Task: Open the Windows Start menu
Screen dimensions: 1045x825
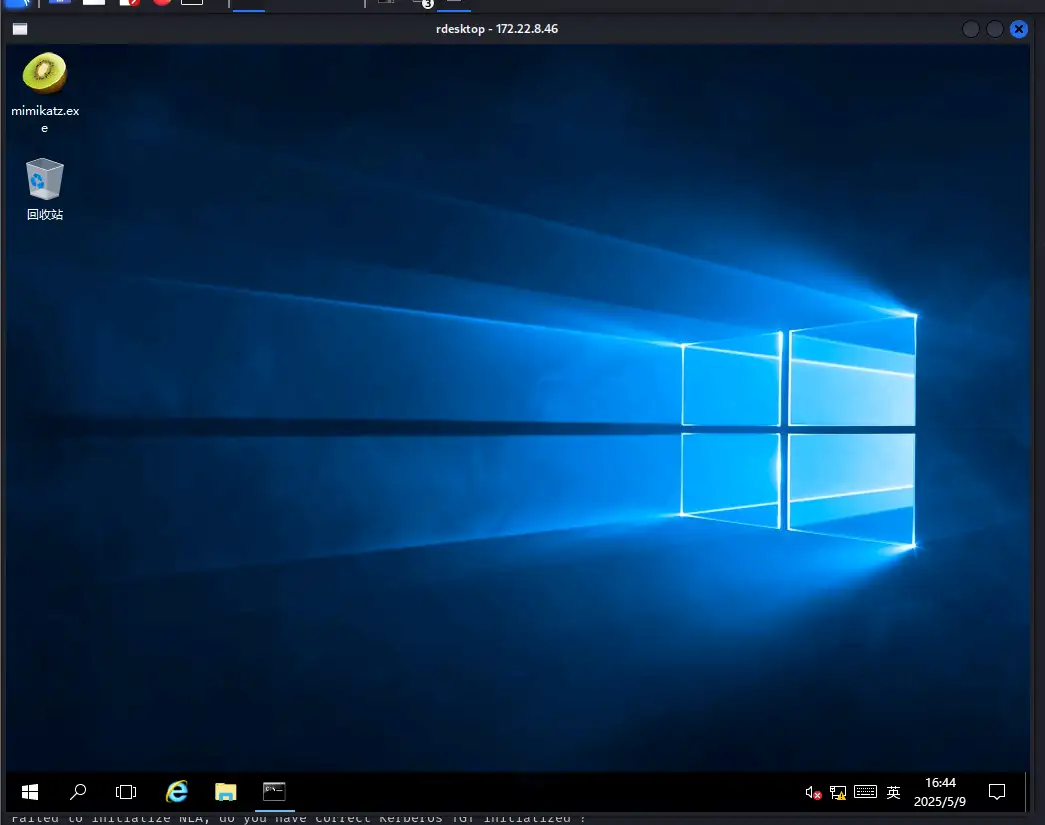Action: 30,792
